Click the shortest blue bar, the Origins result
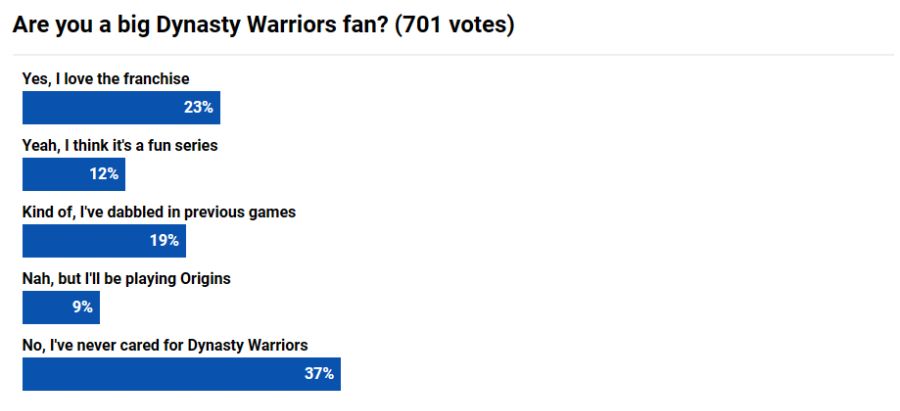 tap(61, 307)
